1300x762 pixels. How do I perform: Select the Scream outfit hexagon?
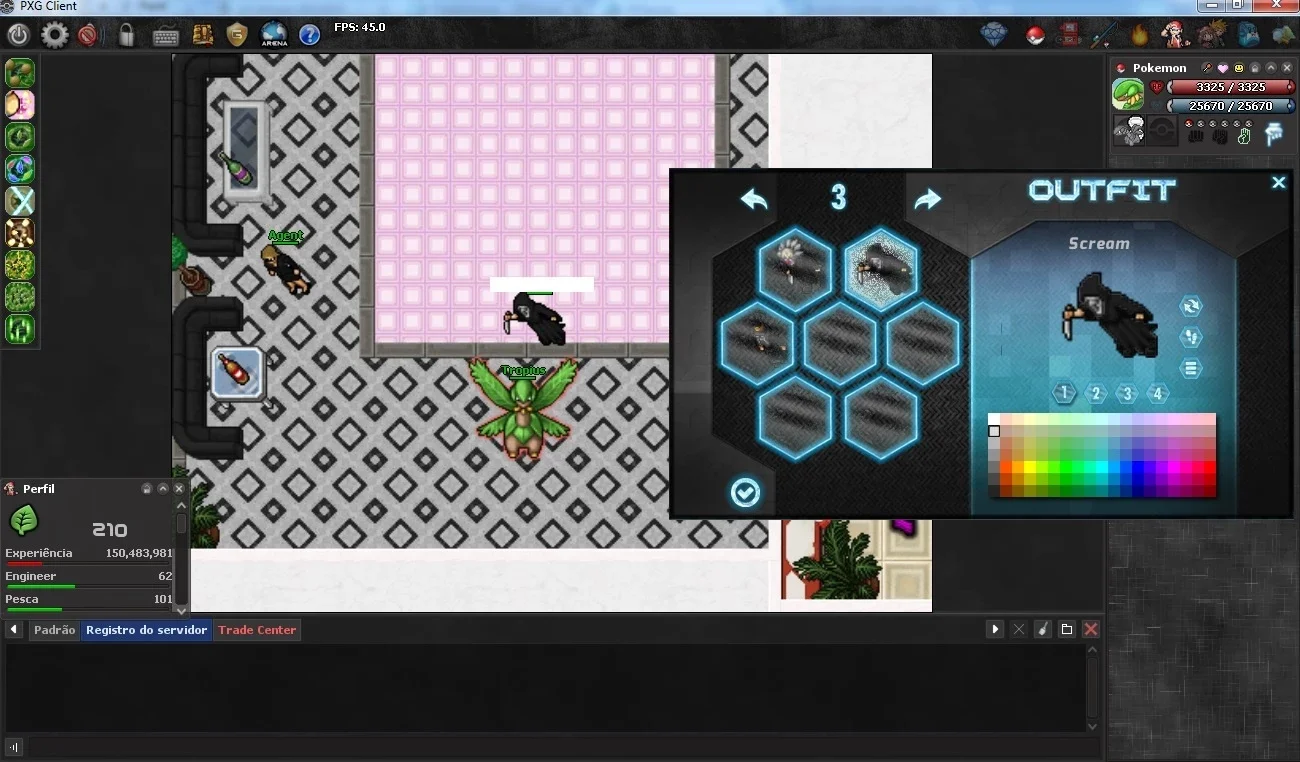tap(881, 269)
